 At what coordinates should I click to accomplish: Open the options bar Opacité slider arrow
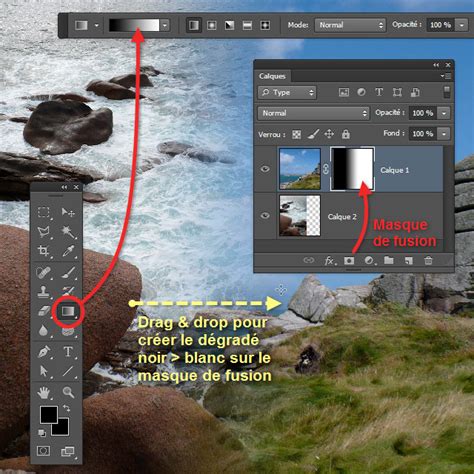click(462, 25)
